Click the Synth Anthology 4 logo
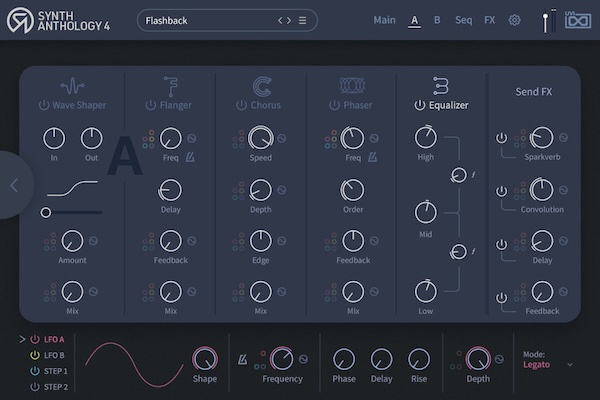The width and height of the screenshot is (600, 400). click(58, 21)
